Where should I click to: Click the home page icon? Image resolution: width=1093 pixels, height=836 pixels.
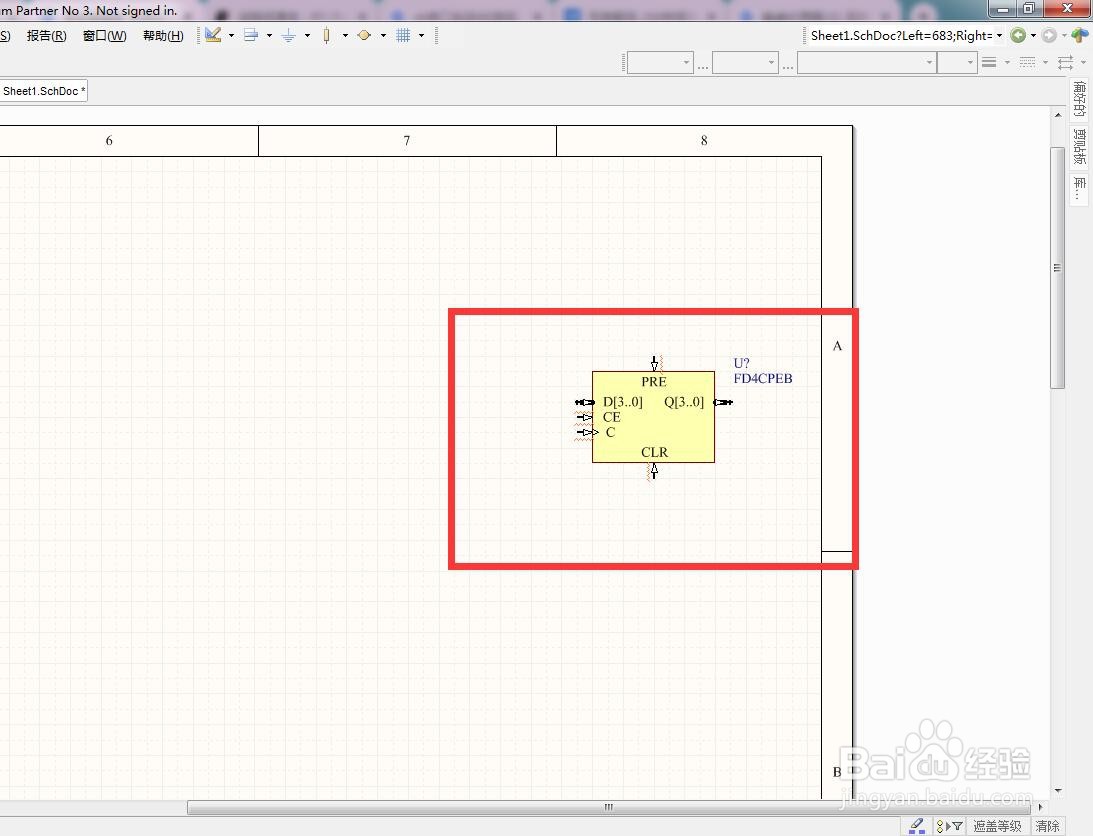1080,35
